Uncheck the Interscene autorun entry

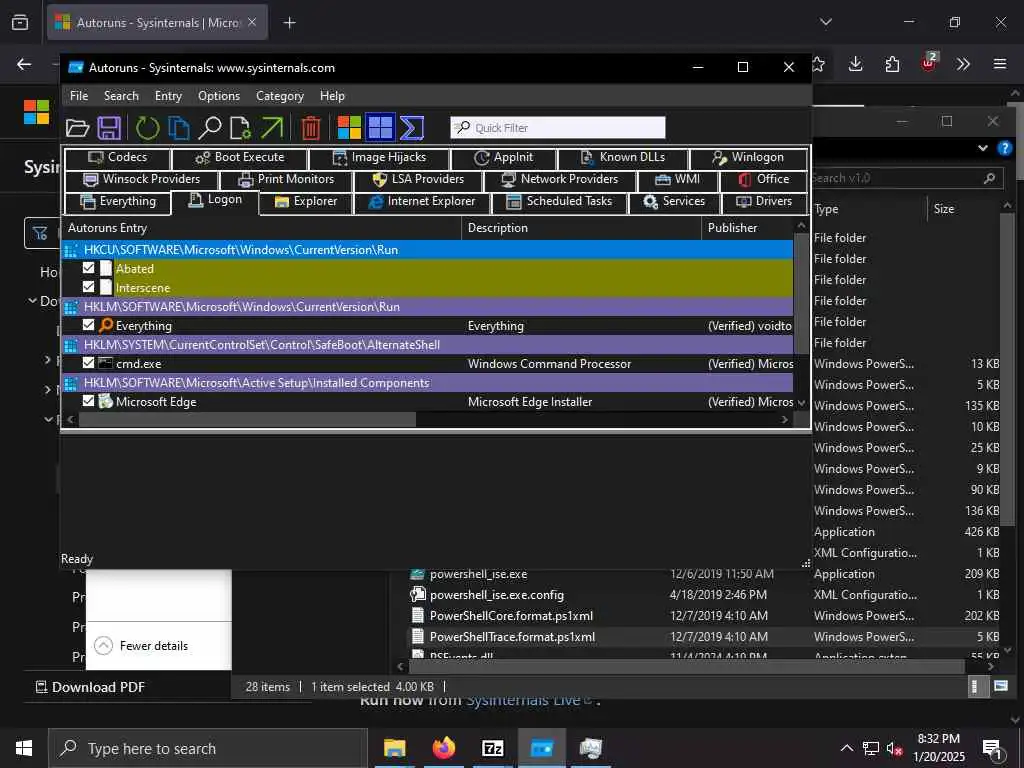point(89,287)
